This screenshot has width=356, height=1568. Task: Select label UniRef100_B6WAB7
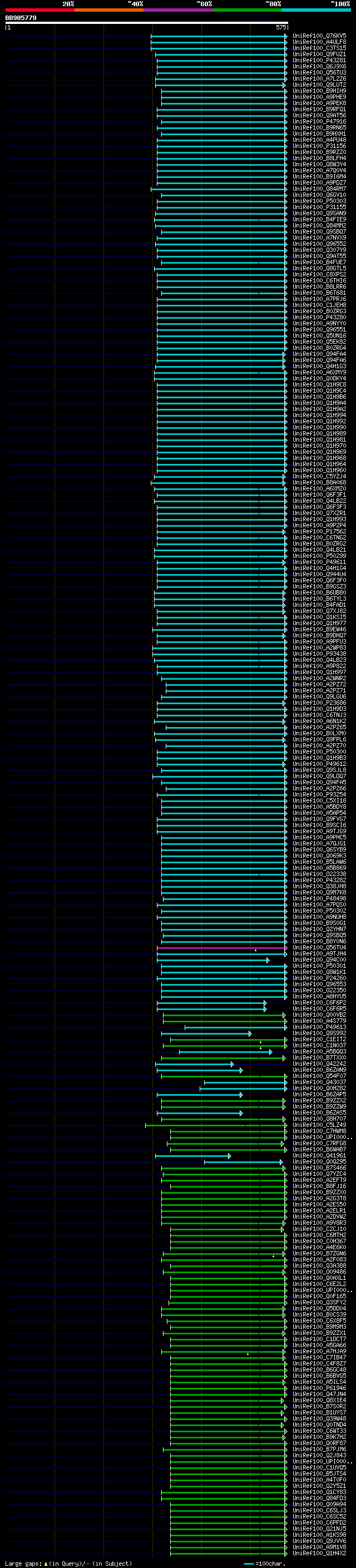click(319, 1150)
